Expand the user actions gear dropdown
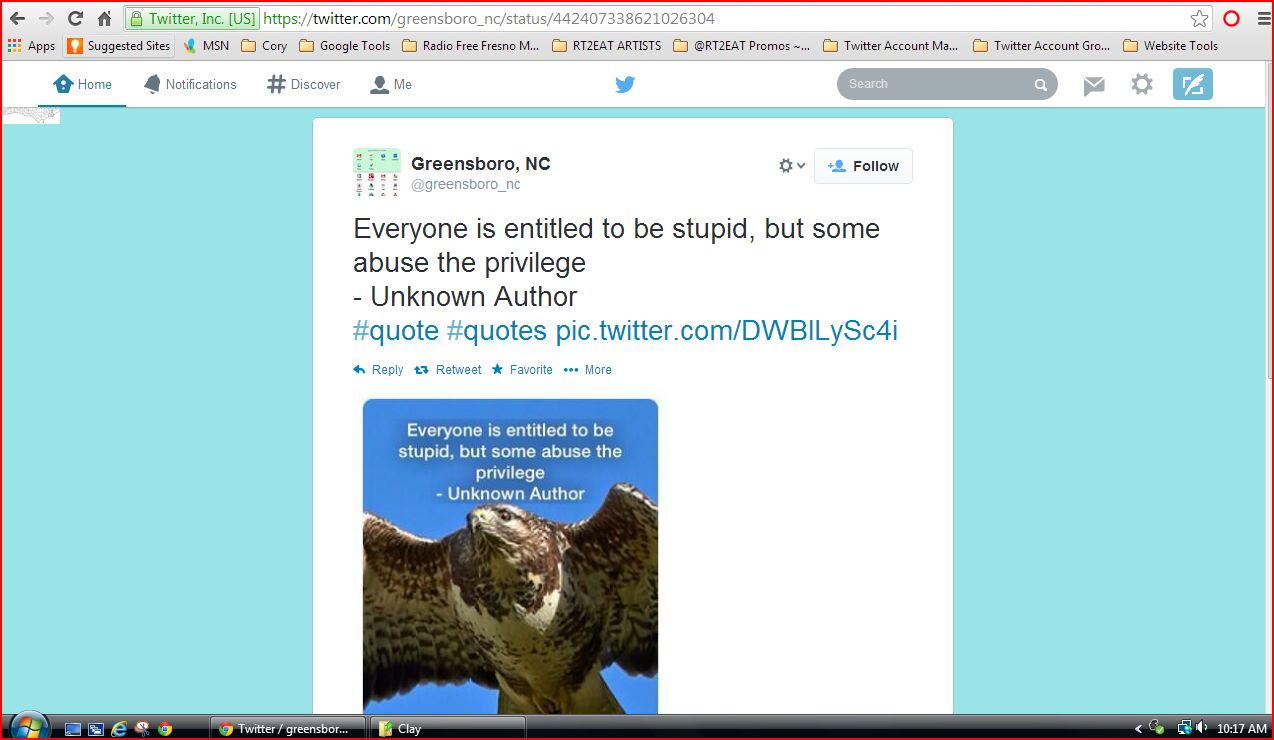1274x740 pixels. (x=791, y=166)
